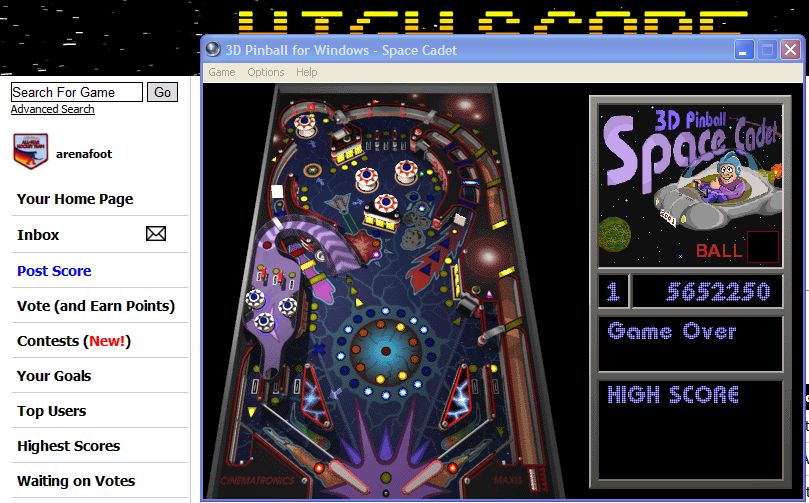Image resolution: width=809 pixels, height=503 pixels.
Task: Open the Waiting on Votes page
Action: point(76,481)
